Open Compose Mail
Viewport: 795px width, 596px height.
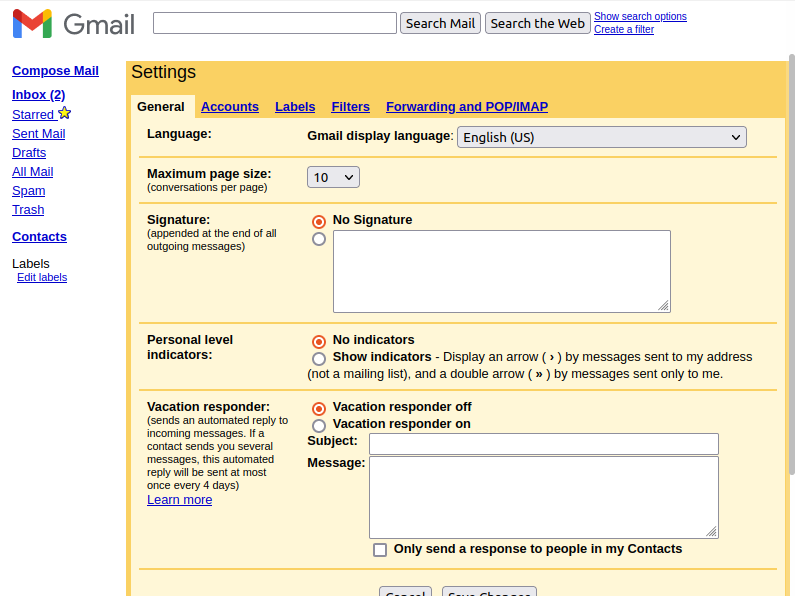55,71
